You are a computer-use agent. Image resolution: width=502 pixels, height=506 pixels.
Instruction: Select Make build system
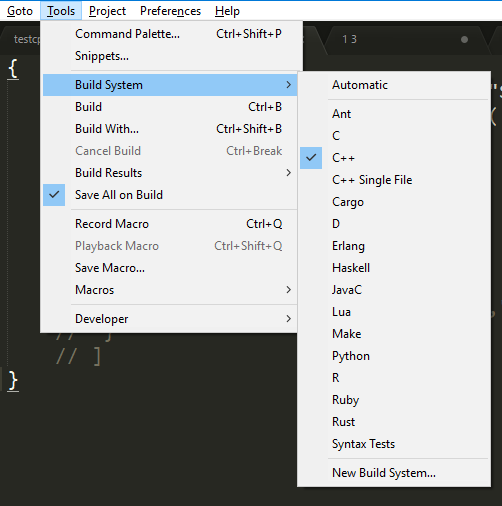tap(394, 334)
